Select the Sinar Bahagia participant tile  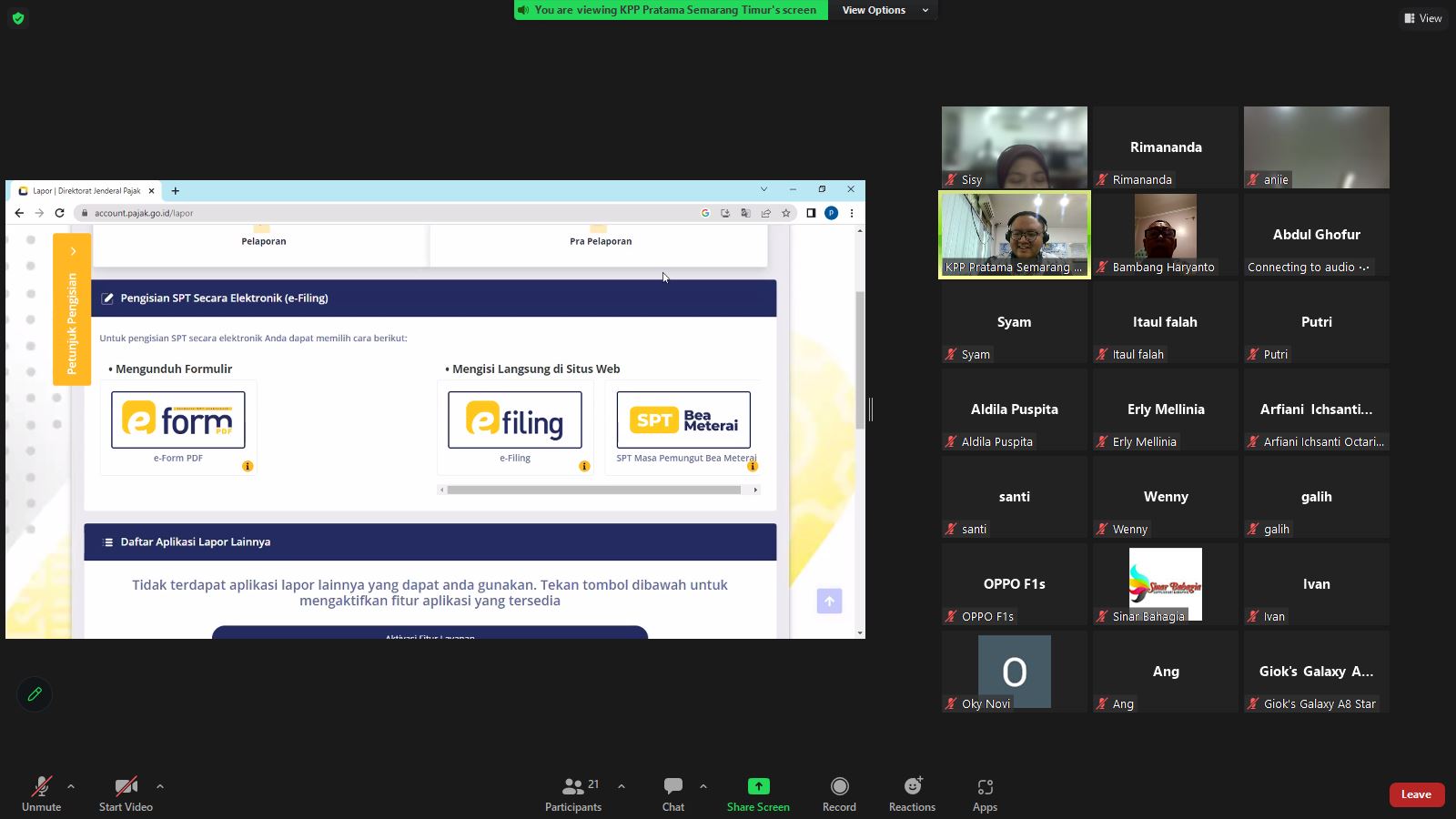coord(1165,584)
